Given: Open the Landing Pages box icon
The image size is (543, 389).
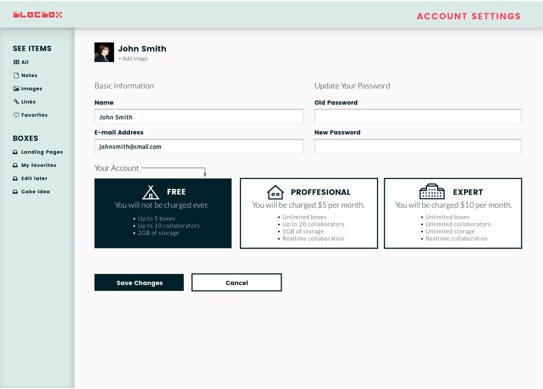Looking at the screenshot, I should click(15, 152).
